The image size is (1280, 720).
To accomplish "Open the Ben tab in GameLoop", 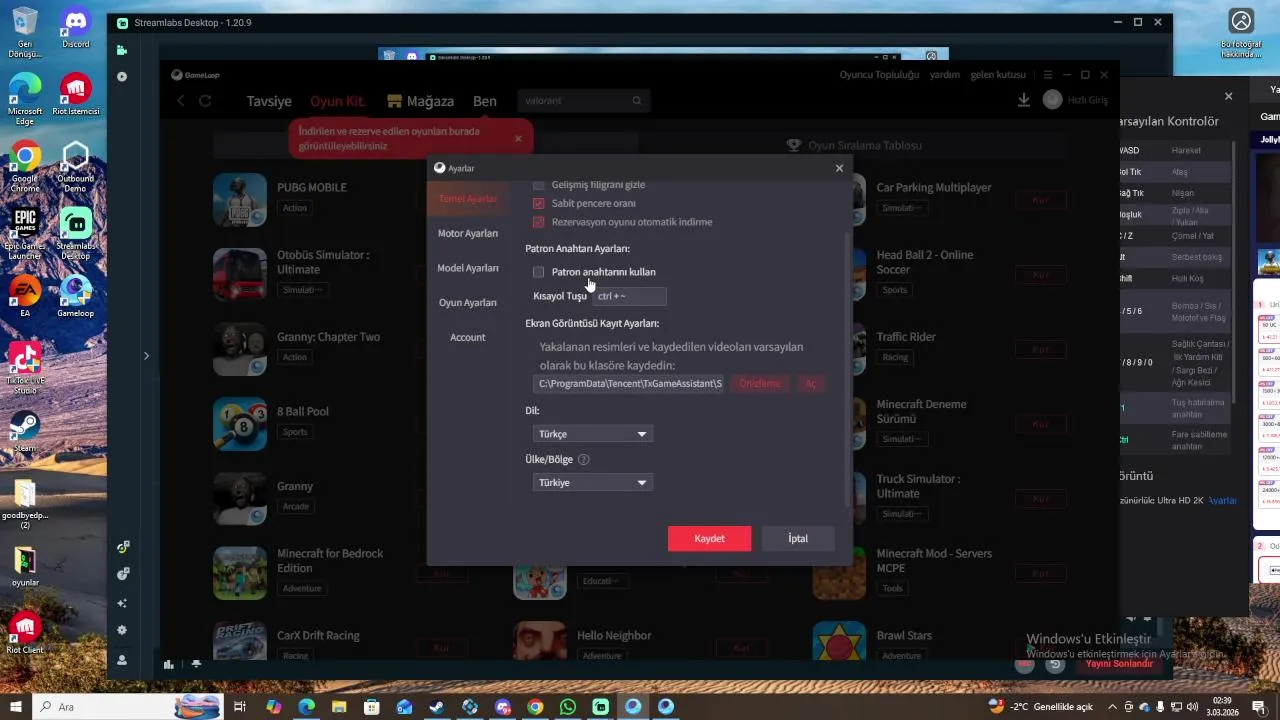I will tap(485, 101).
